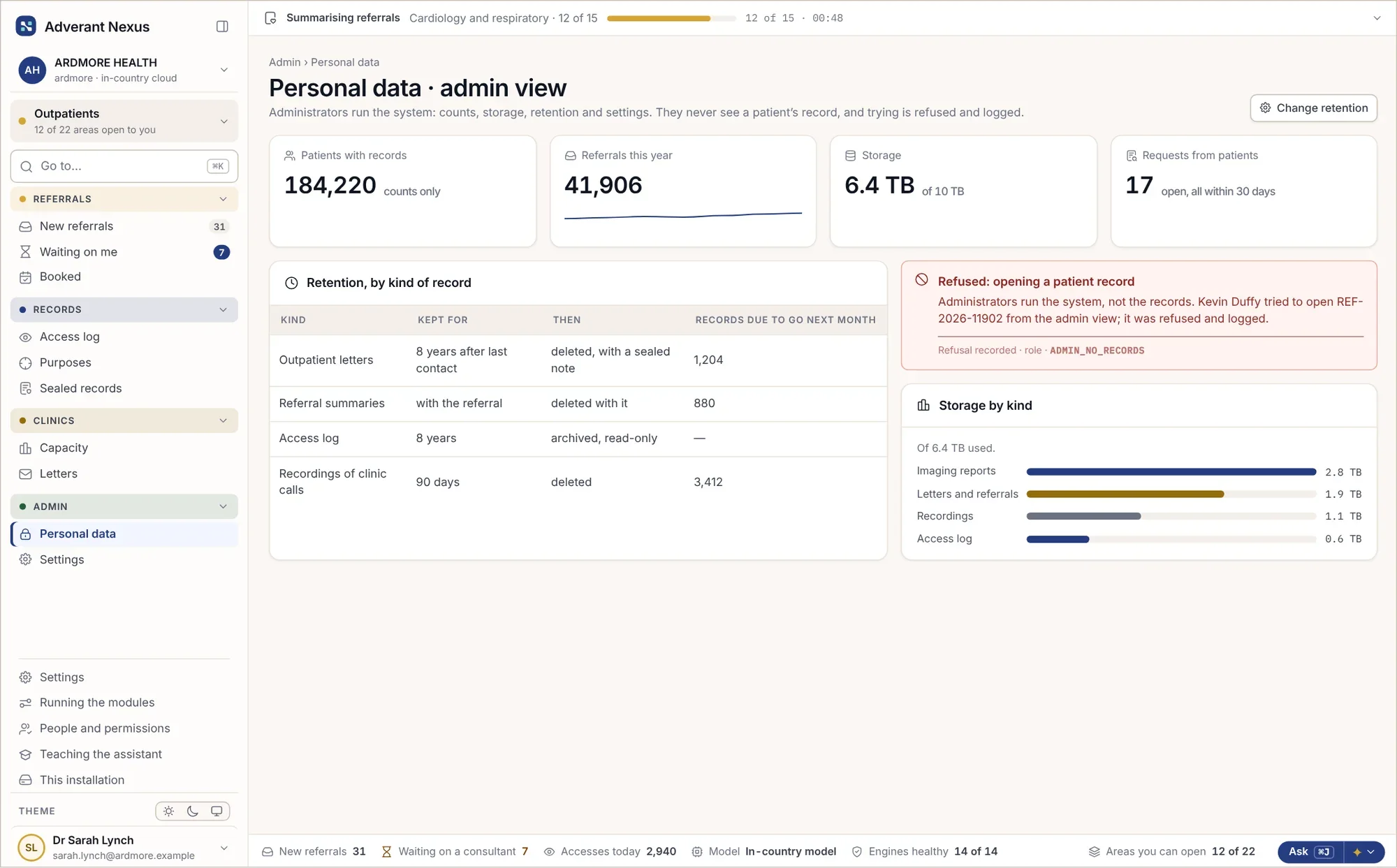Click the People and permissions icon
1397x868 pixels.
coord(26,729)
